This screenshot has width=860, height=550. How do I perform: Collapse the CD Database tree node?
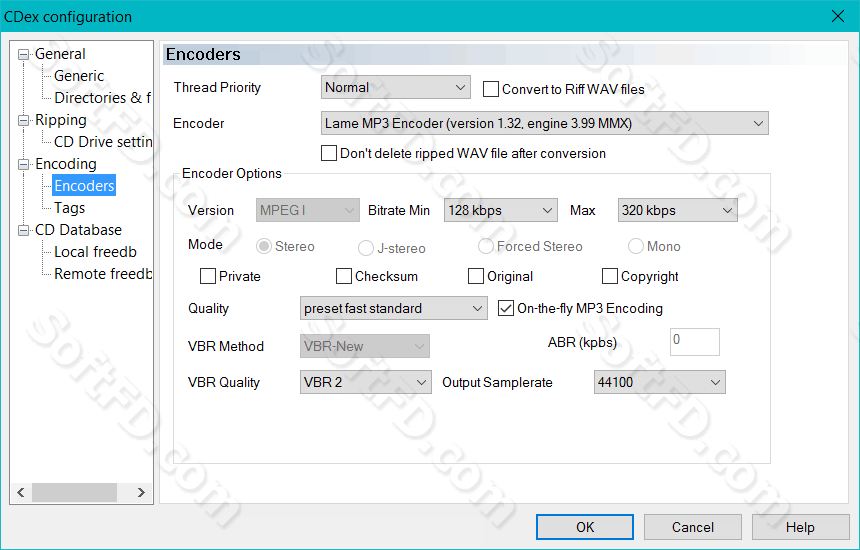23,230
